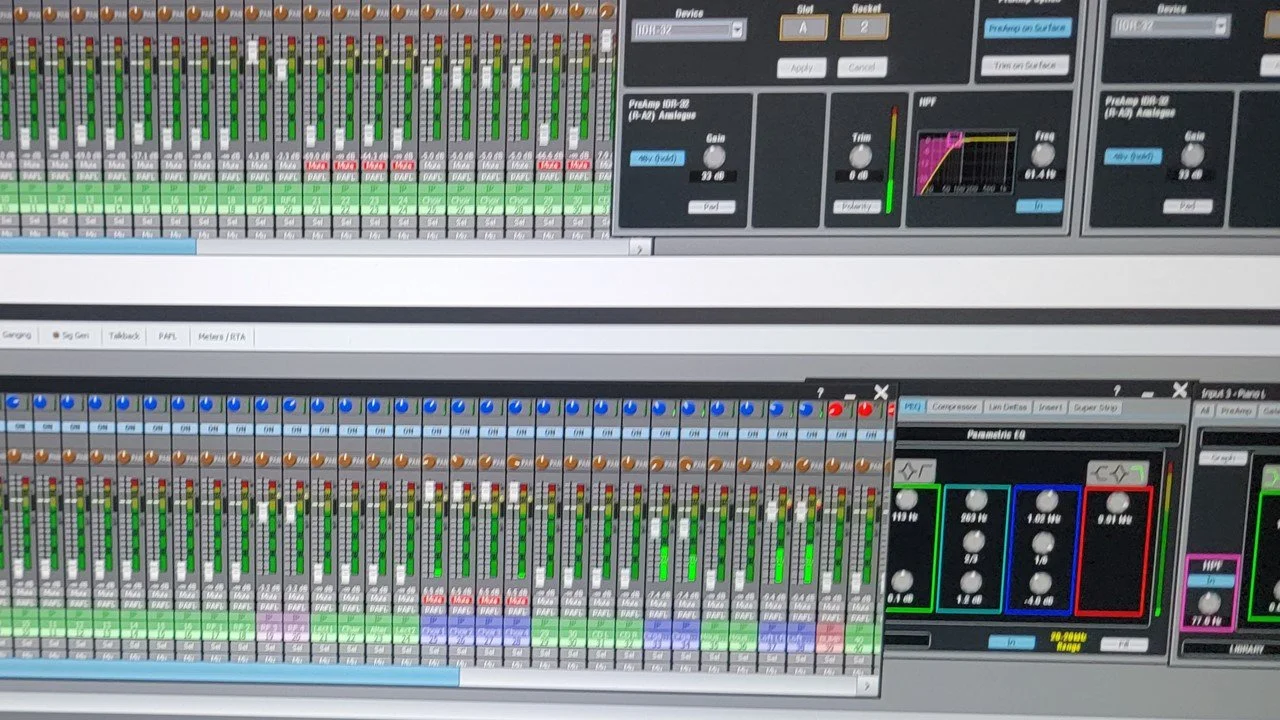Image resolution: width=1280 pixels, height=720 pixels.
Task: Open the right panel's Device dropdown
Action: click(1169, 26)
